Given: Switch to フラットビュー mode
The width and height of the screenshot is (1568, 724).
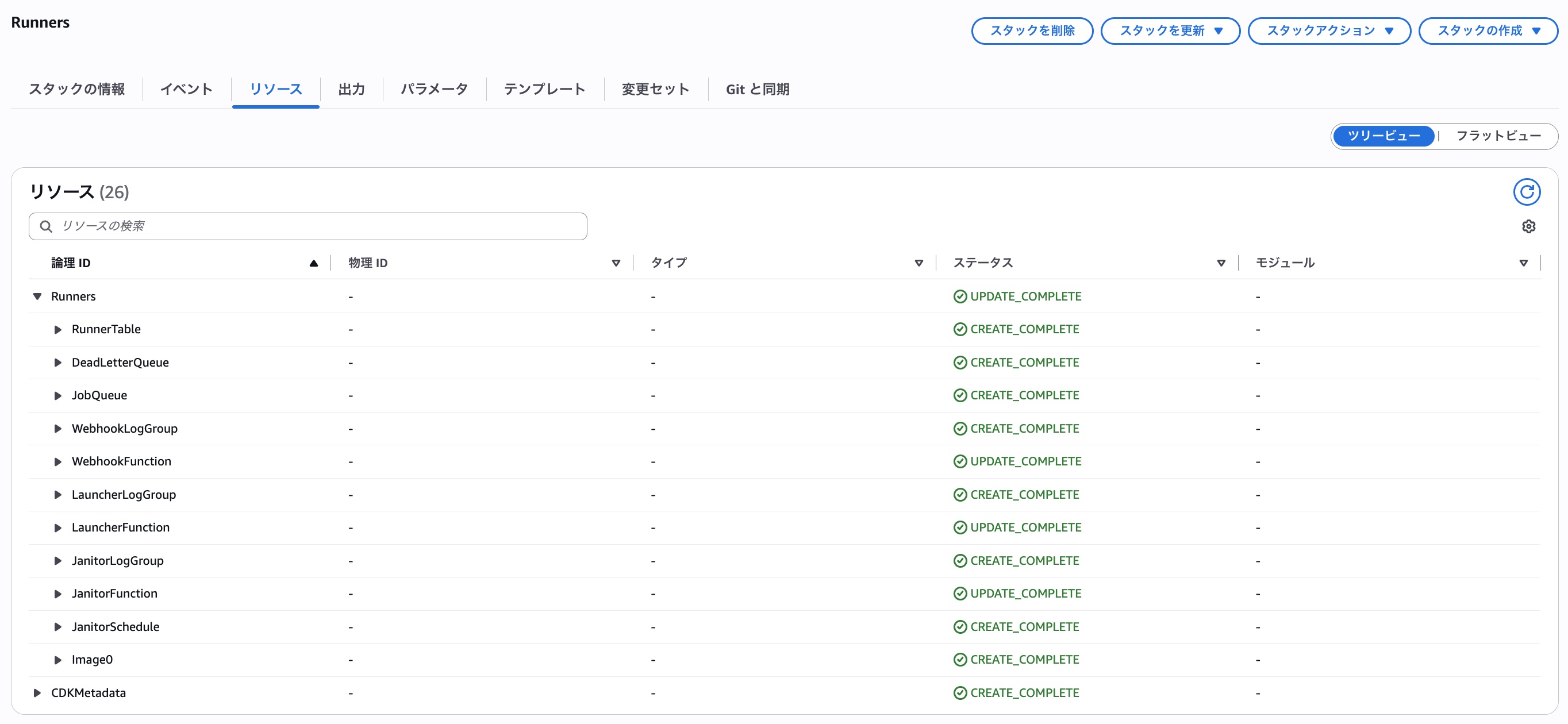Looking at the screenshot, I should click(1497, 136).
